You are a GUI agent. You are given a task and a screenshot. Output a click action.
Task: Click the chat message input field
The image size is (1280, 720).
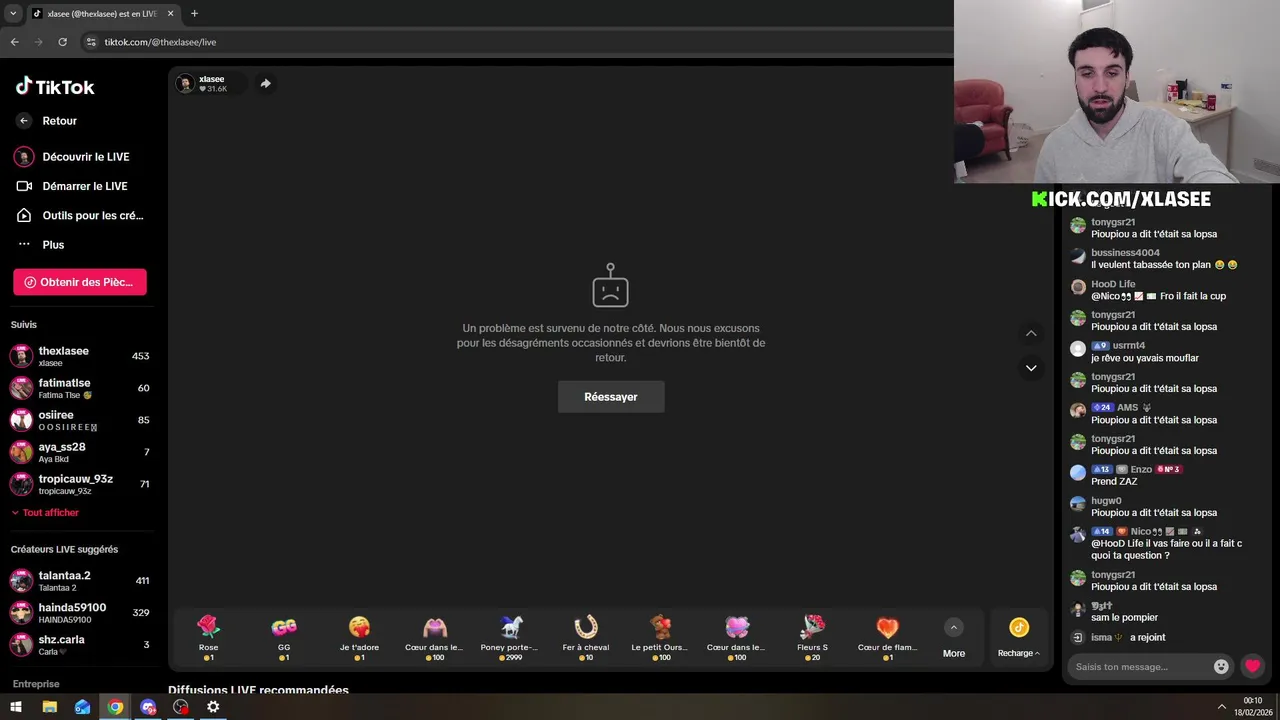(1140, 667)
